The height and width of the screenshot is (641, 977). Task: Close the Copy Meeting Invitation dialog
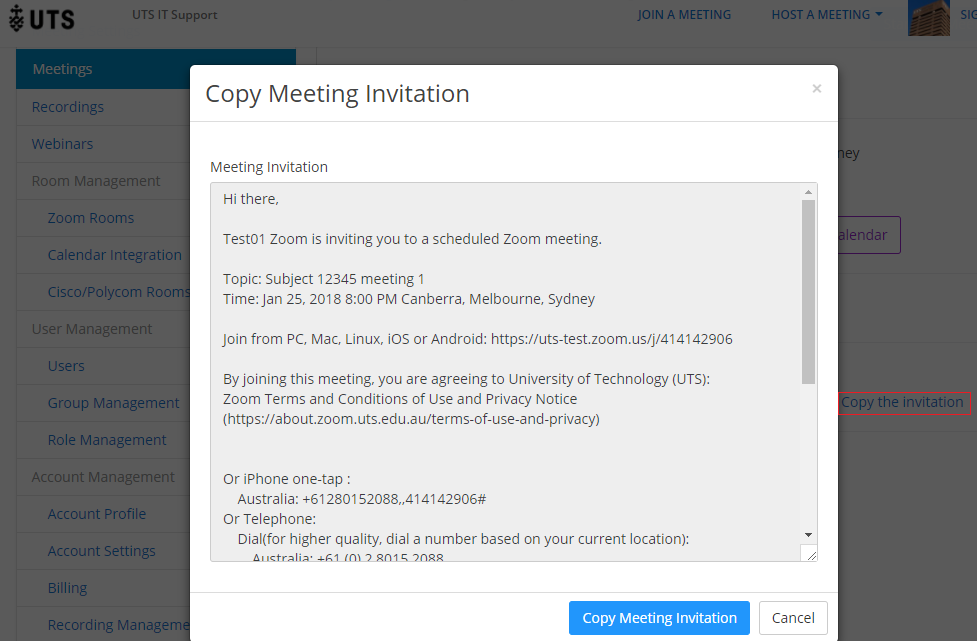pos(816,89)
